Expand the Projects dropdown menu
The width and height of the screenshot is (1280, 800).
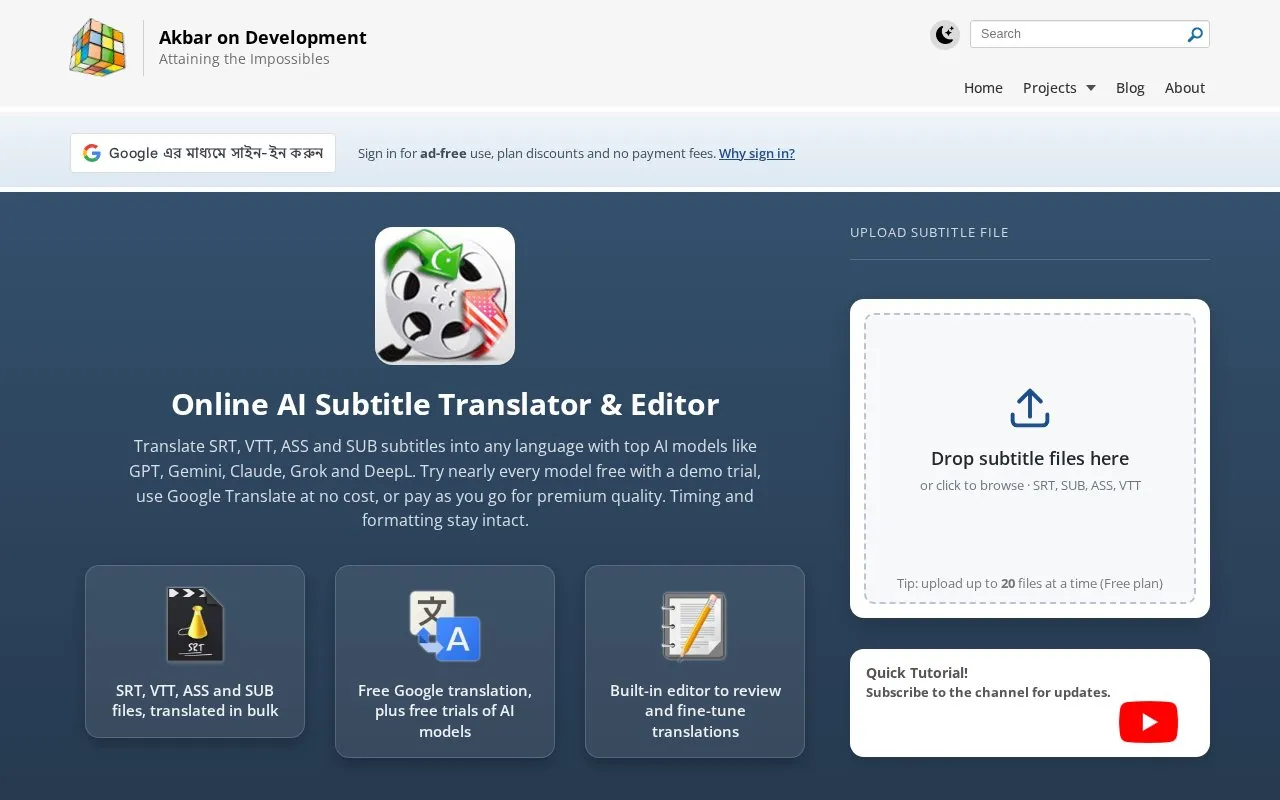[1059, 88]
